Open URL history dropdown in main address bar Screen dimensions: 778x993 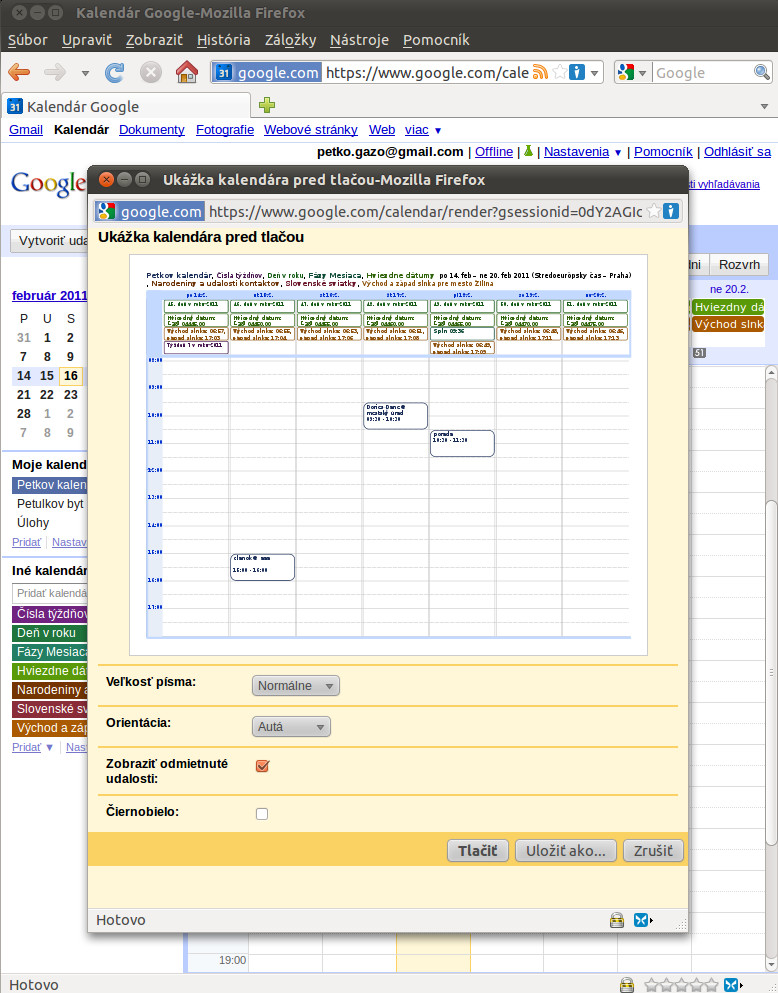594,73
